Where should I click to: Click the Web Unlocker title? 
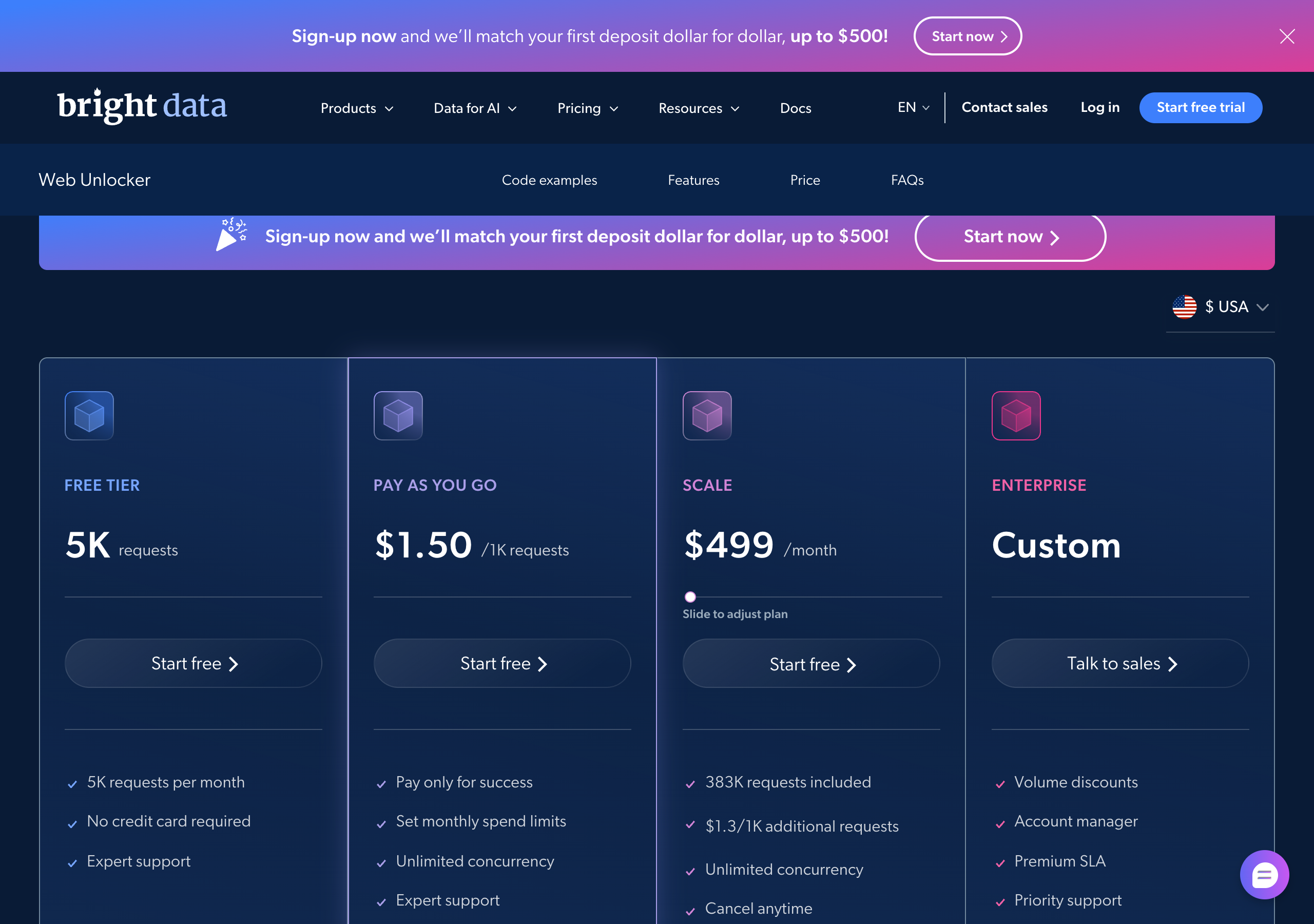coord(94,180)
